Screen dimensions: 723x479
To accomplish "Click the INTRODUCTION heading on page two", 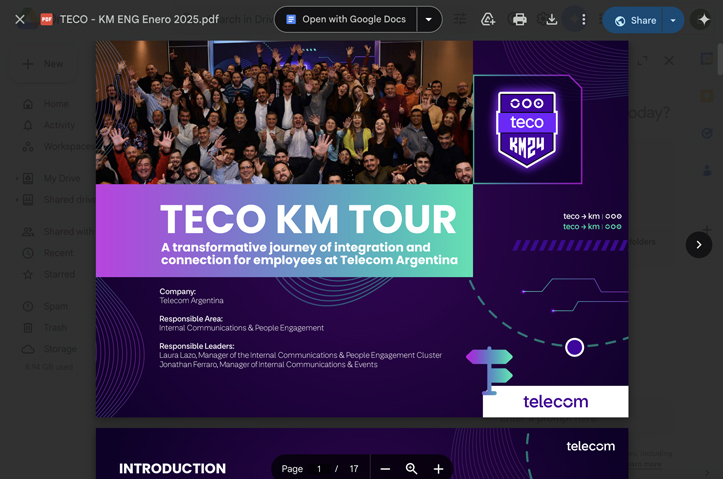I will pyautogui.click(x=172, y=468).
